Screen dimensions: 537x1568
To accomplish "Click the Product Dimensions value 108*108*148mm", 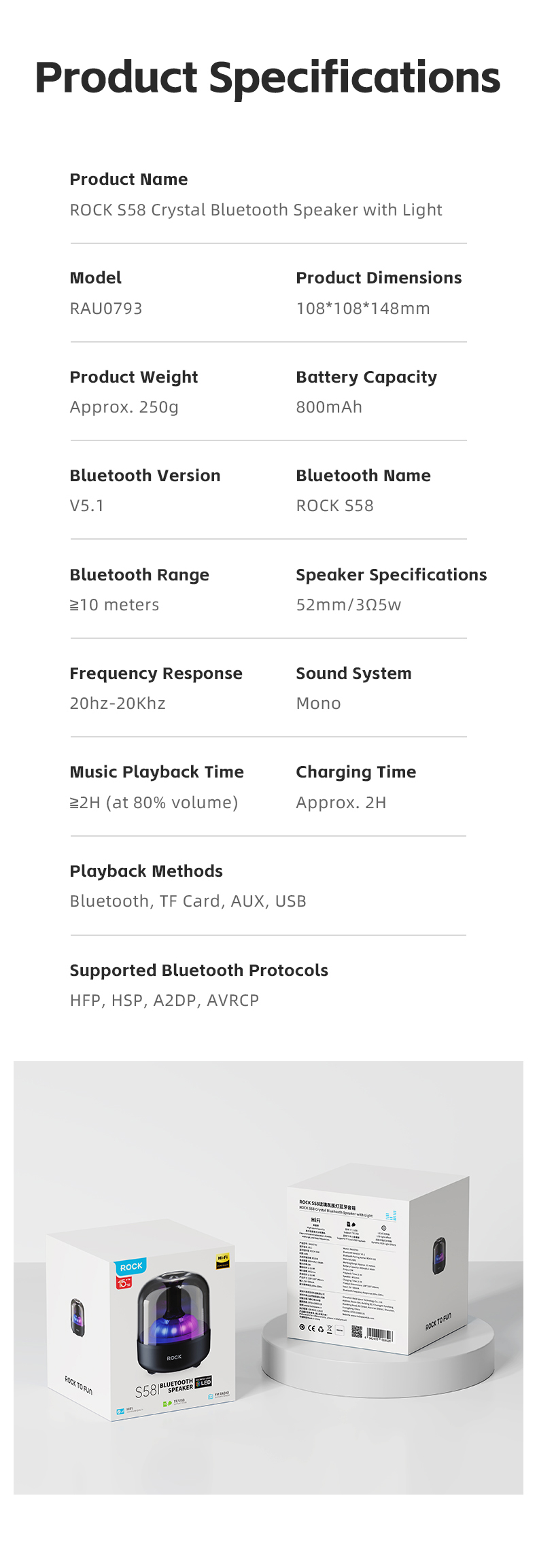I will click(363, 309).
